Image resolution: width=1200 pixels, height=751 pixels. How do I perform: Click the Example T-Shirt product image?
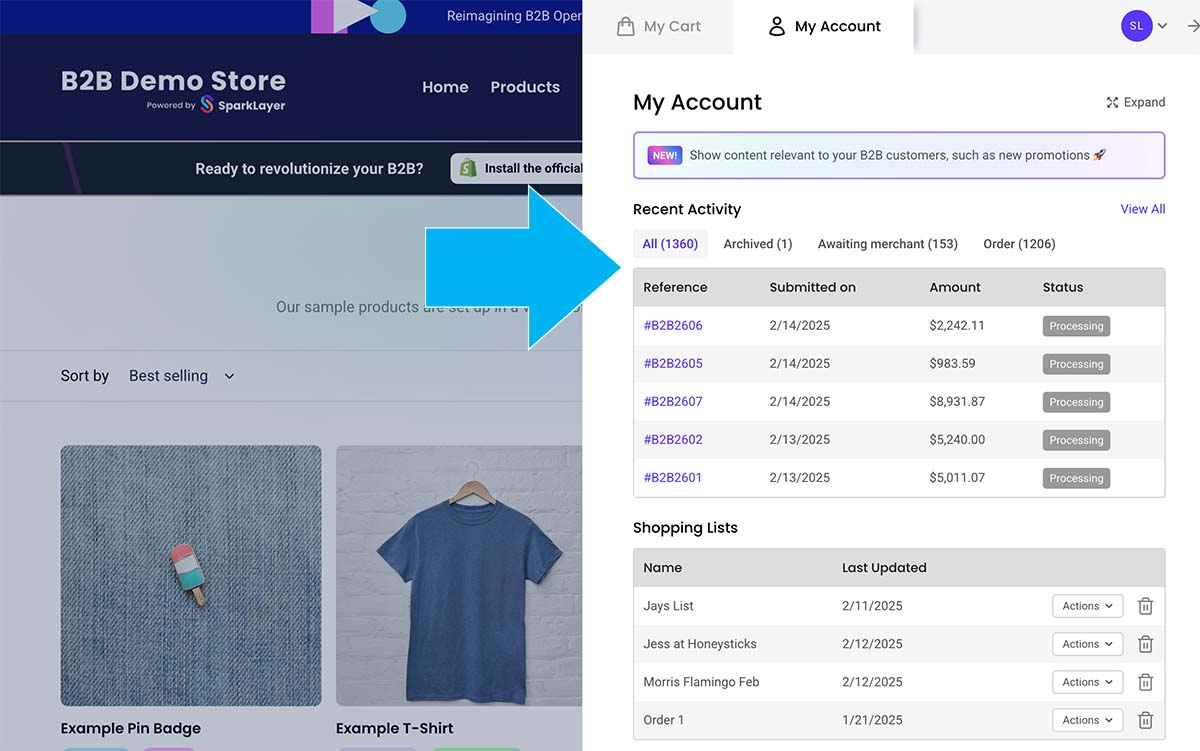pyautogui.click(x=460, y=575)
